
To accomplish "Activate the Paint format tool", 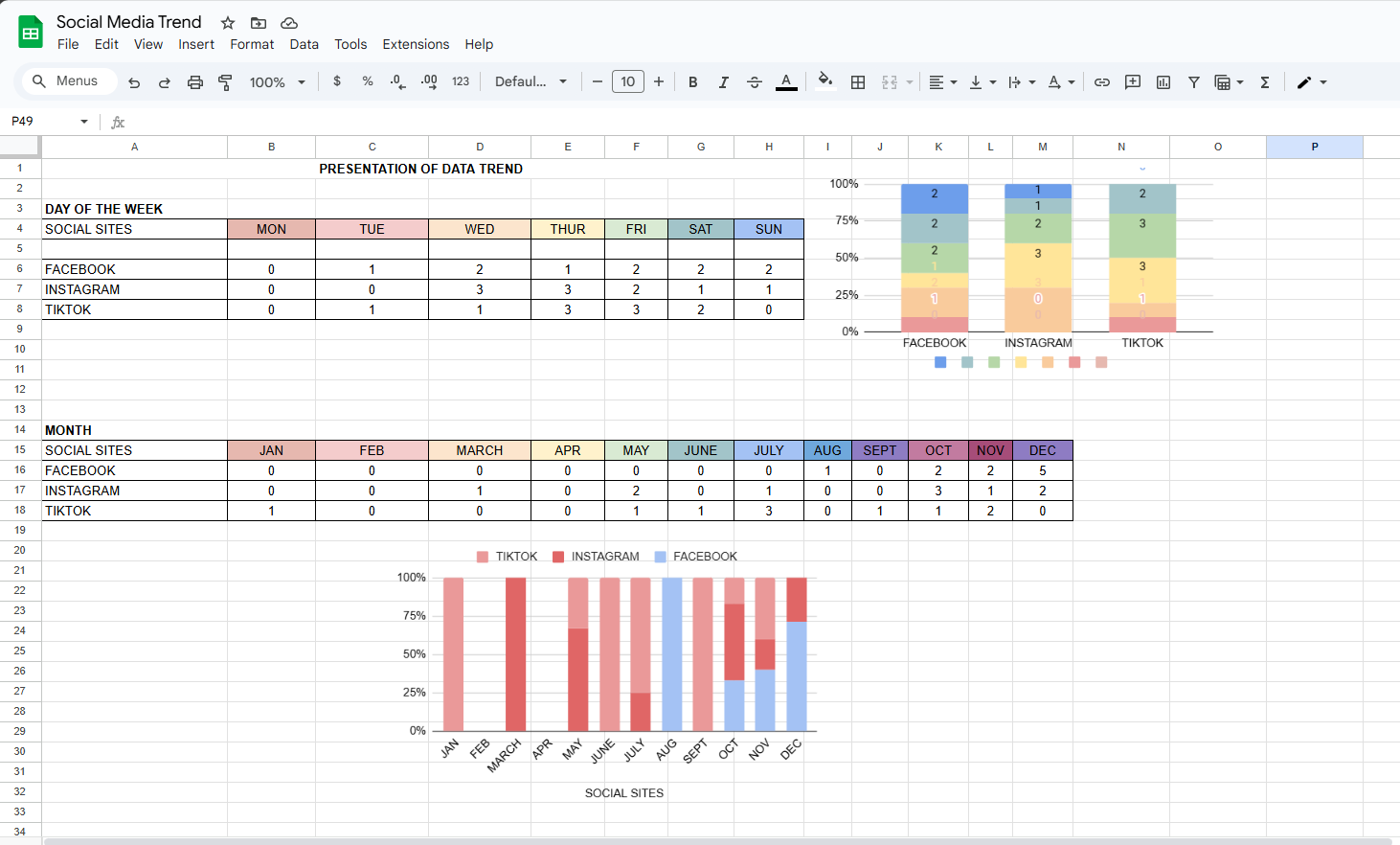I will 225,82.
